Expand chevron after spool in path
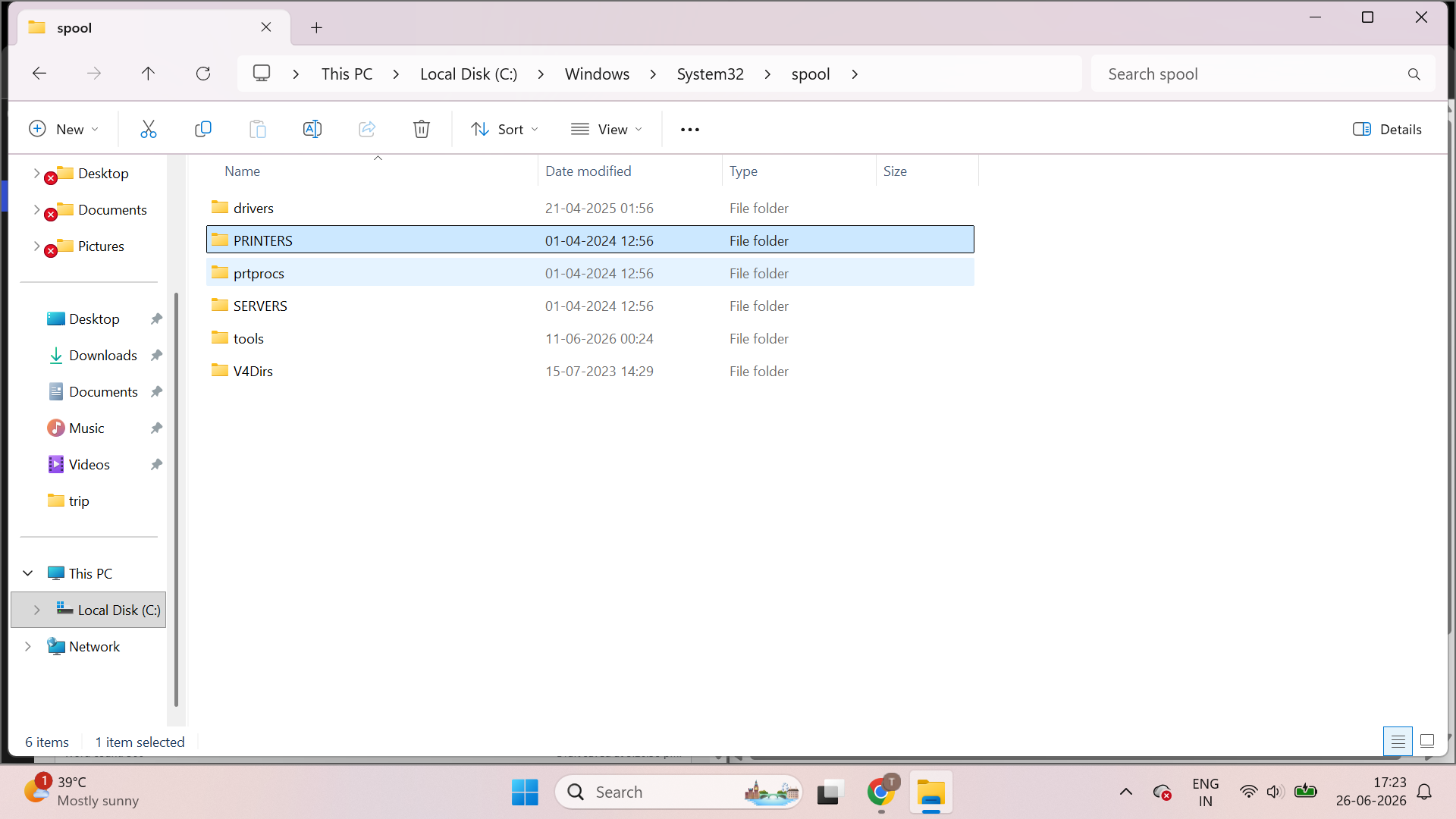1456x819 pixels. [x=855, y=74]
